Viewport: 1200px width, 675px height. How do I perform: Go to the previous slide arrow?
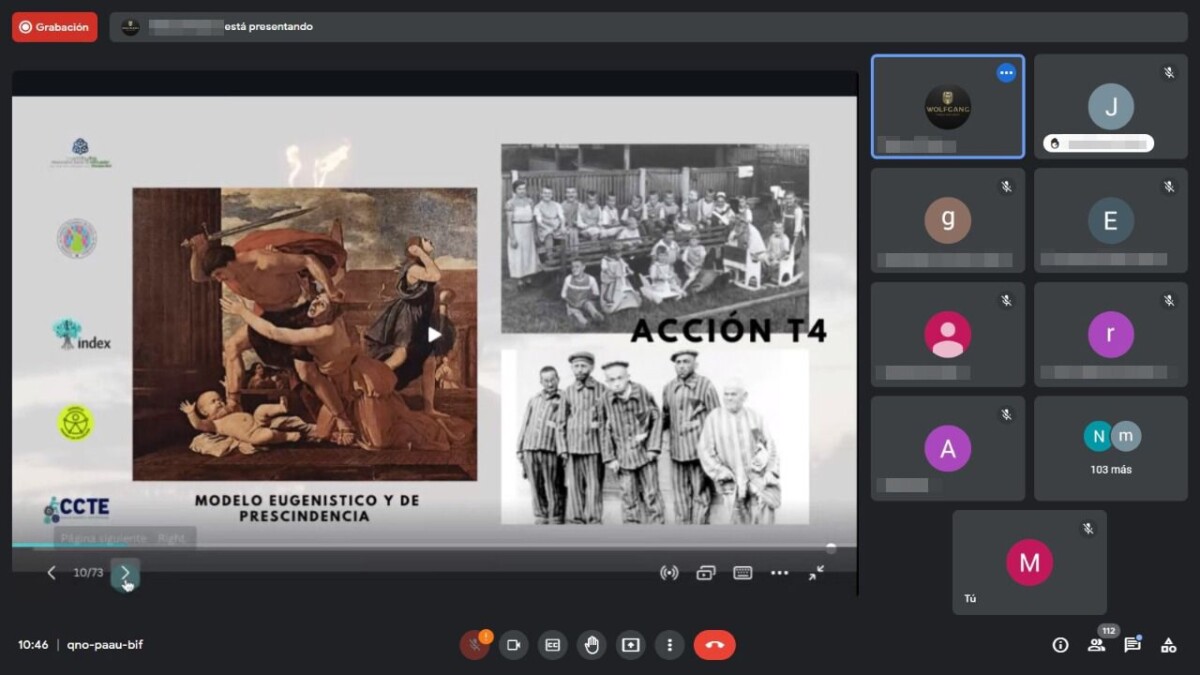pos(52,573)
